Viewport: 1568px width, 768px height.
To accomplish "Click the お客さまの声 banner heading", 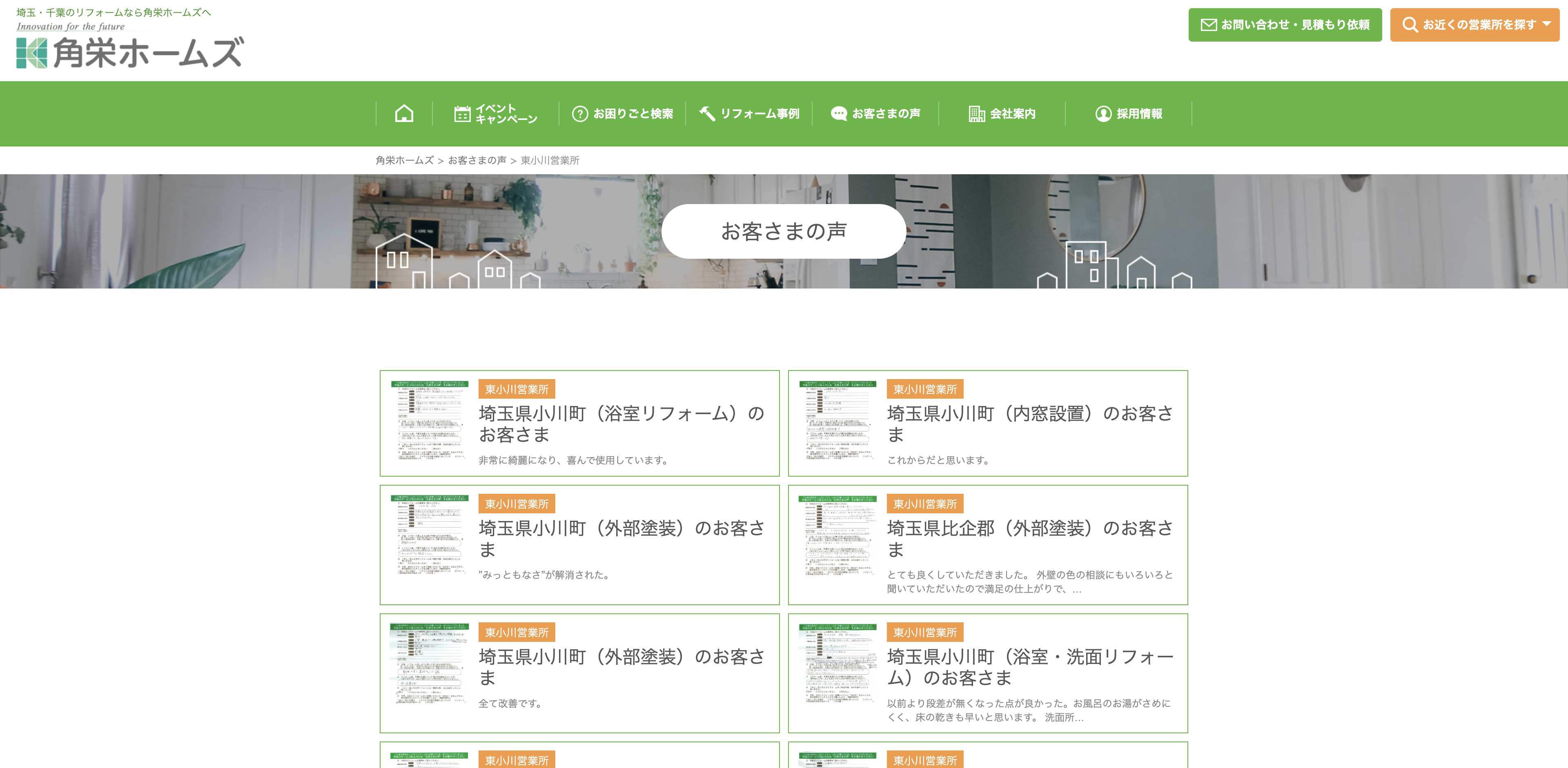I will pos(784,231).
